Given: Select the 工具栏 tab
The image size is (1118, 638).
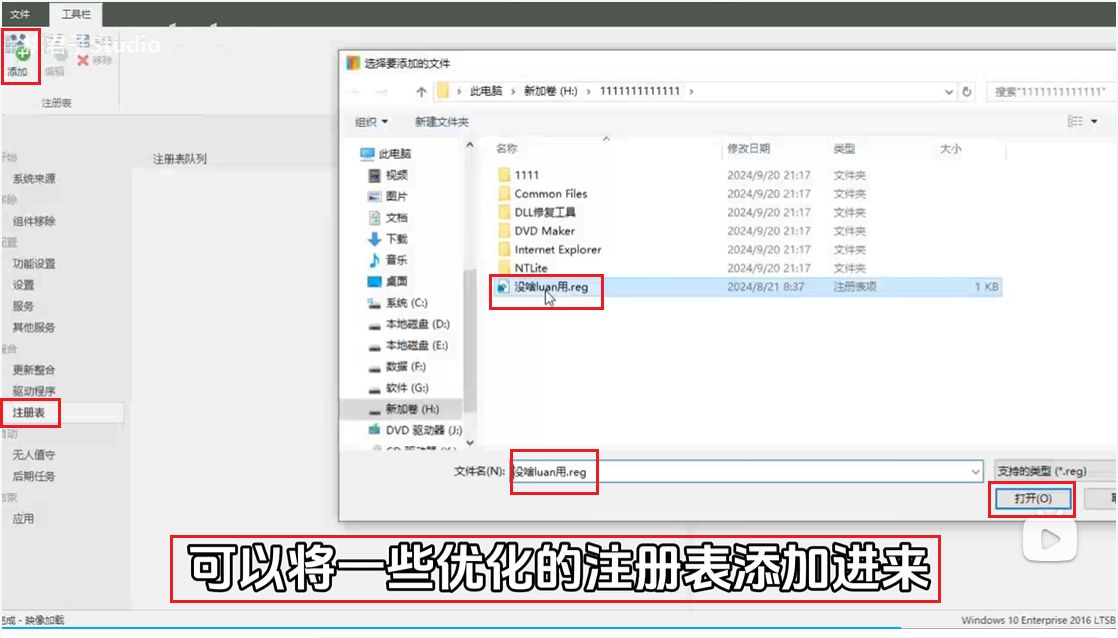Looking at the screenshot, I should click(x=76, y=14).
